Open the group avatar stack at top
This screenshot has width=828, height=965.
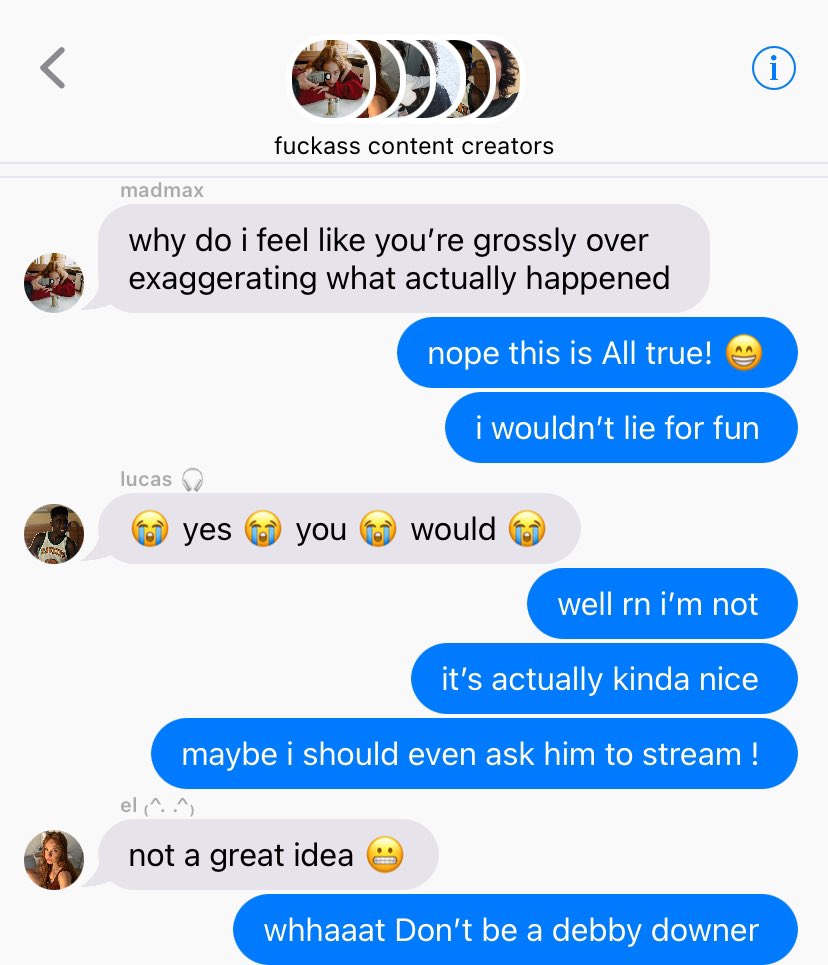(406, 79)
